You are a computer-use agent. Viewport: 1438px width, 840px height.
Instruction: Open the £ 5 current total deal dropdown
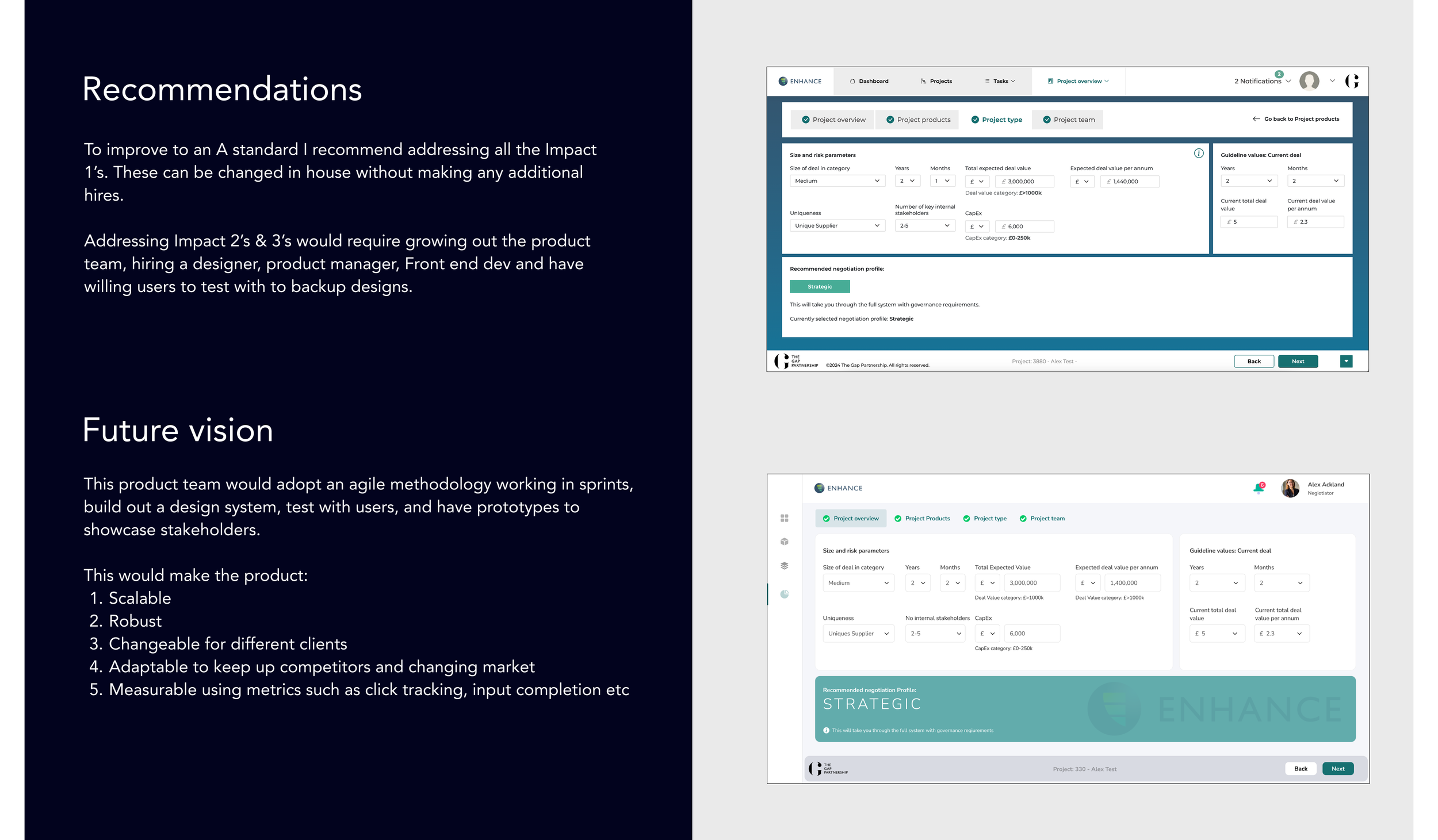coord(1217,634)
